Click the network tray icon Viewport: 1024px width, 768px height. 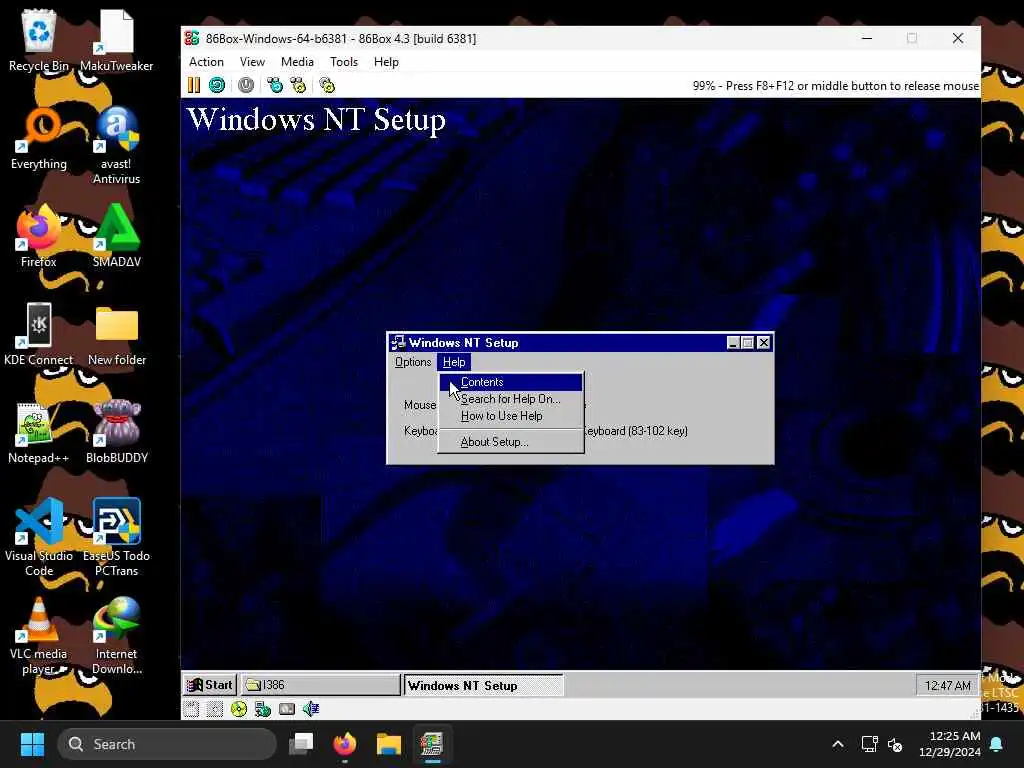[869, 744]
